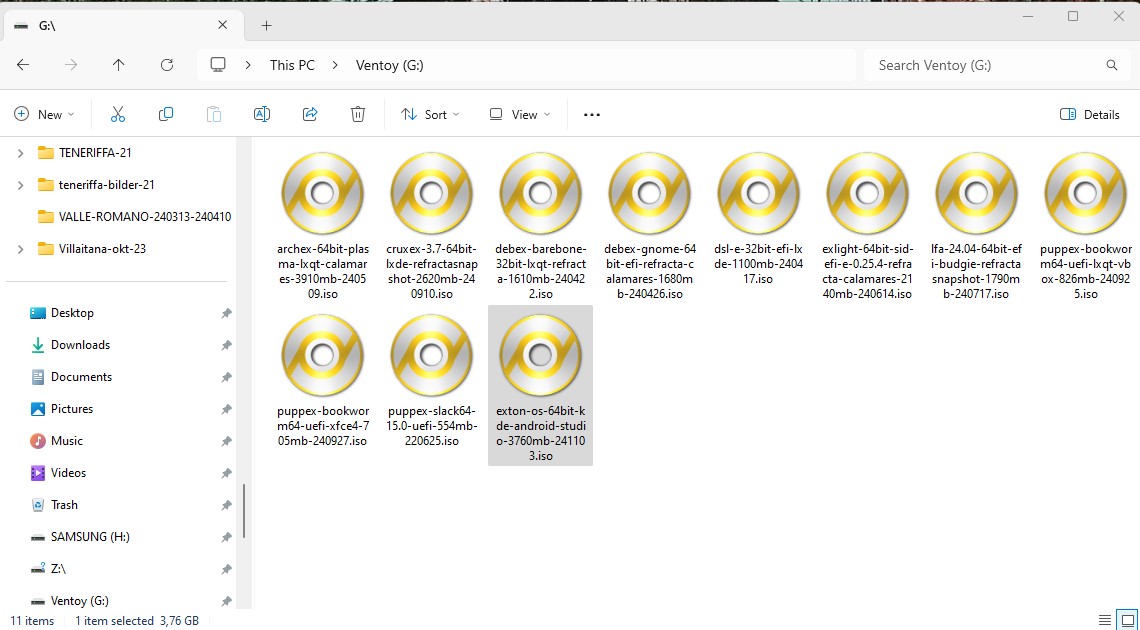
Task: Open the New dropdown menu
Action: (x=44, y=114)
